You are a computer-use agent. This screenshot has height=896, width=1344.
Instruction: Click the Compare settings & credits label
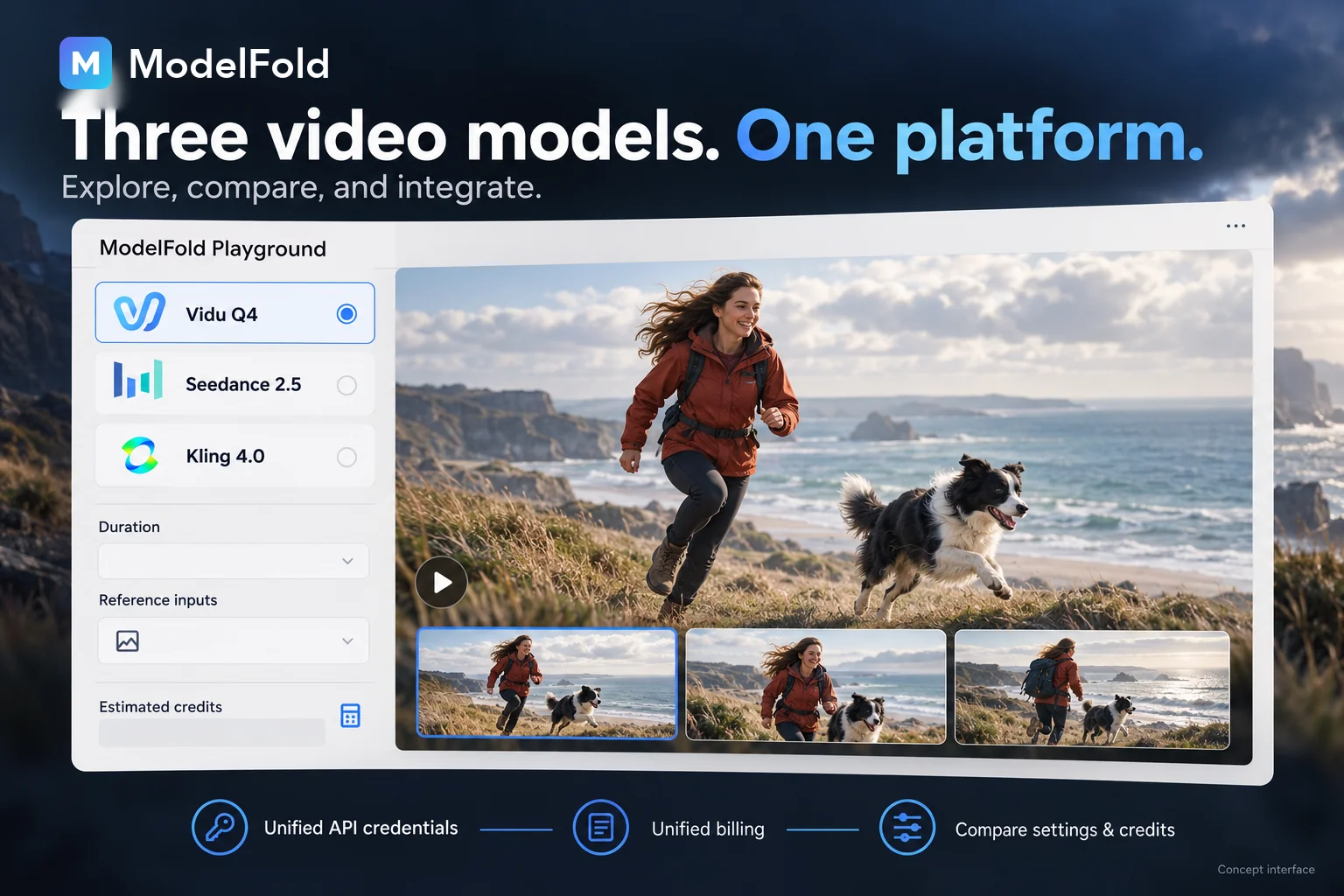coord(1065,829)
